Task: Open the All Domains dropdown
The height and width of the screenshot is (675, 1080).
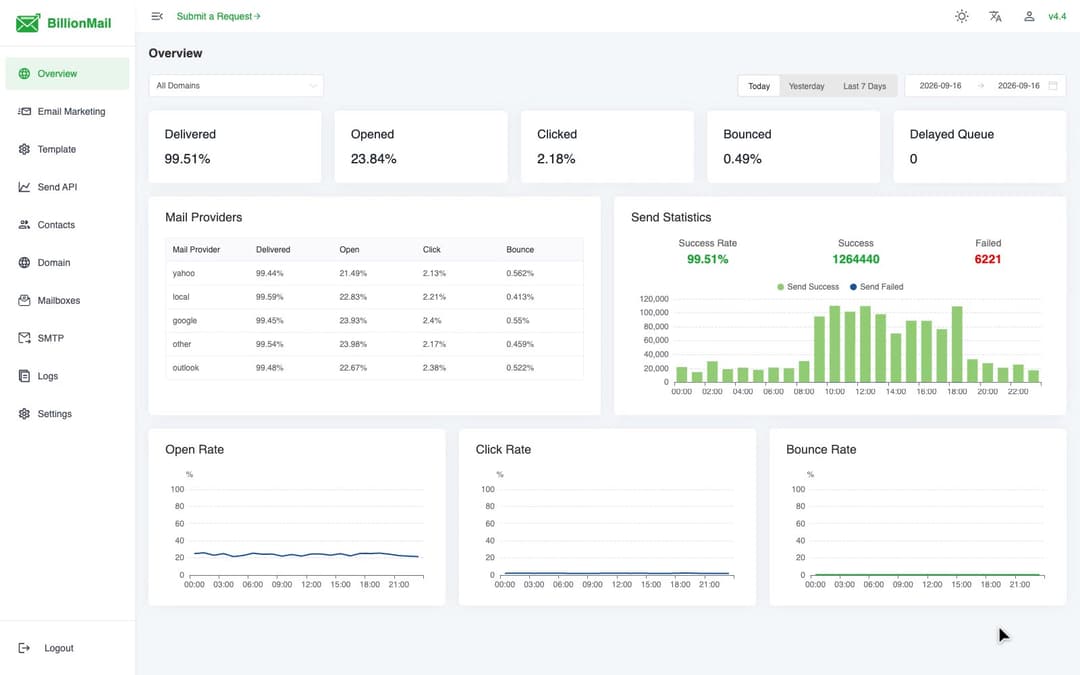Action: pyautogui.click(x=236, y=85)
